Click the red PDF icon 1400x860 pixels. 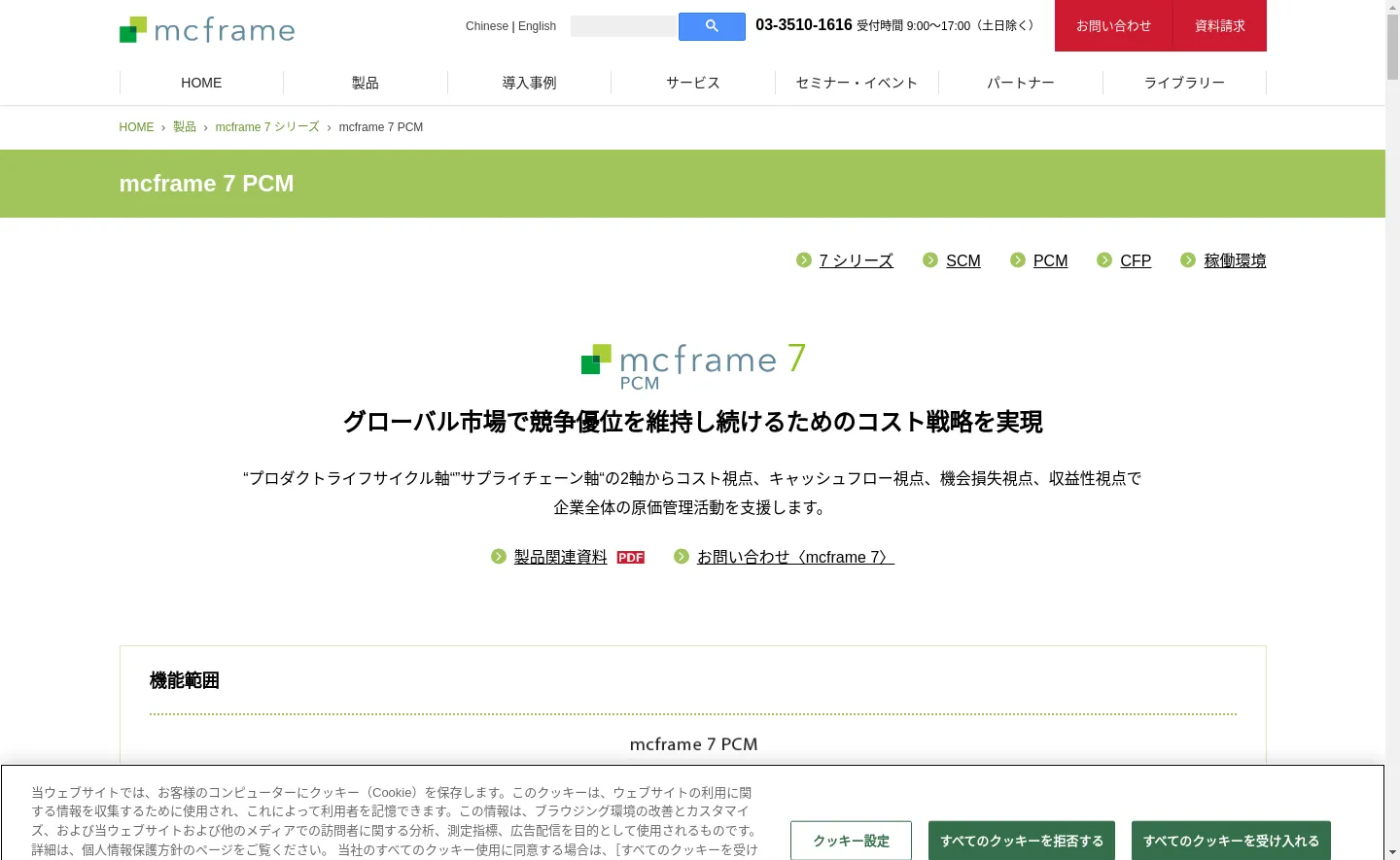(x=631, y=557)
